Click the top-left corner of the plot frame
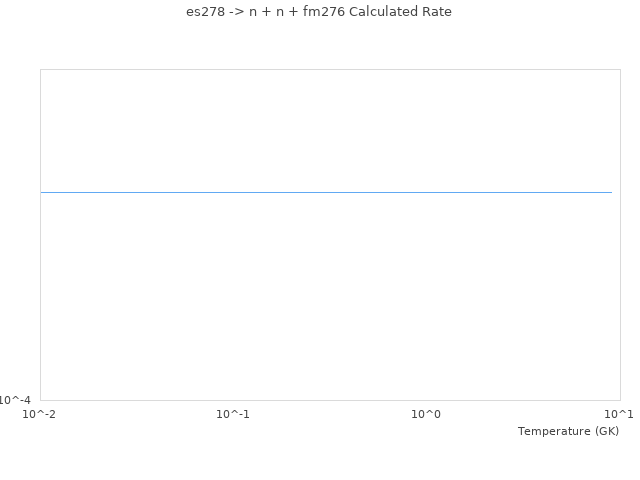This screenshot has height=480, width=640. coord(41,70)
